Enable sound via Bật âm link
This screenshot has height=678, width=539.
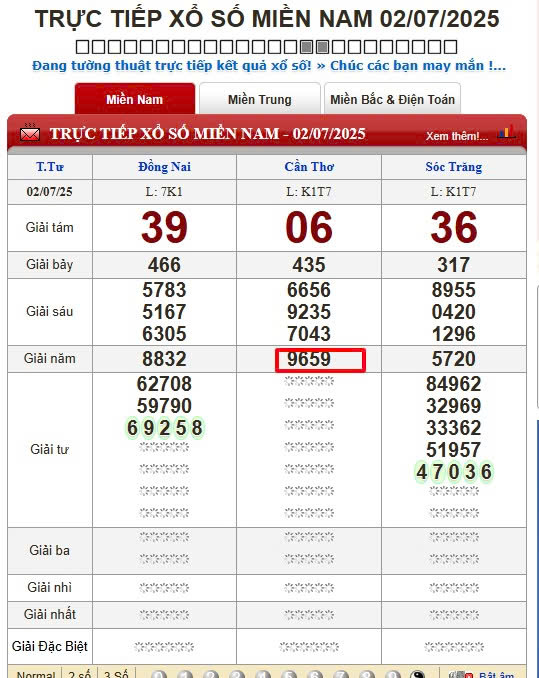(497, 675)
